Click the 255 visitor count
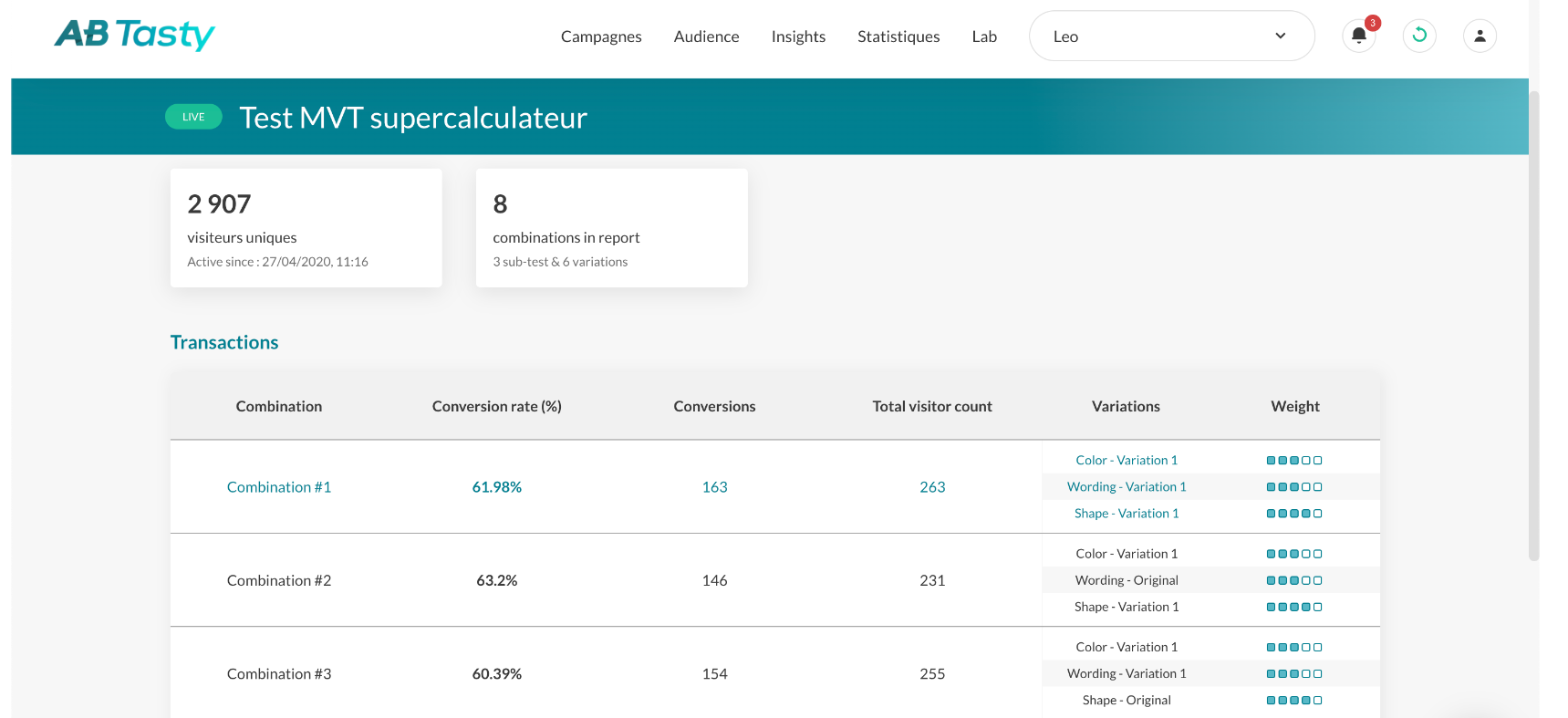Image resolution: width=1568 pixels, height=718 pixels. 932,674
